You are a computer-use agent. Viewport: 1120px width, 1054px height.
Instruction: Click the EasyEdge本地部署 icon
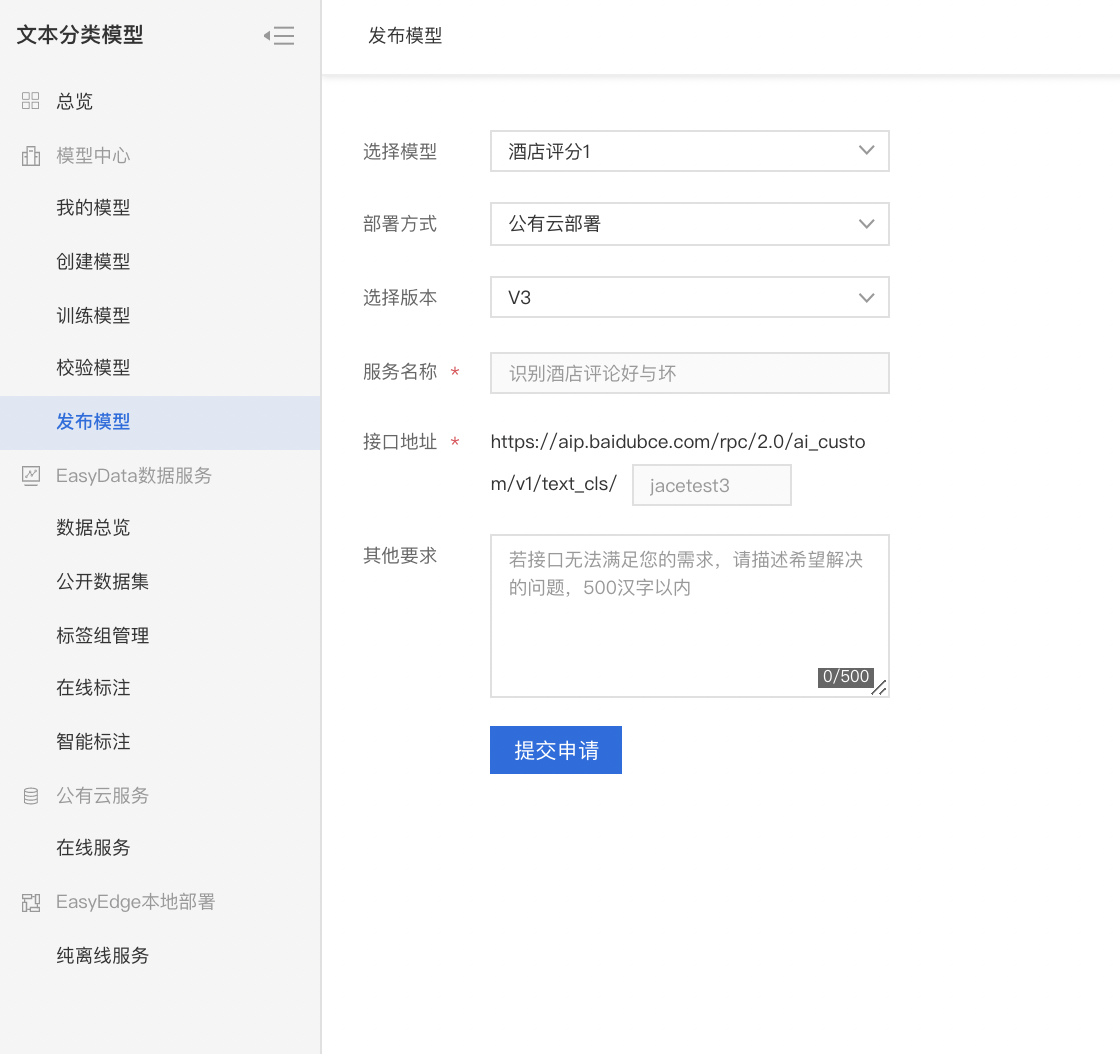31,902
